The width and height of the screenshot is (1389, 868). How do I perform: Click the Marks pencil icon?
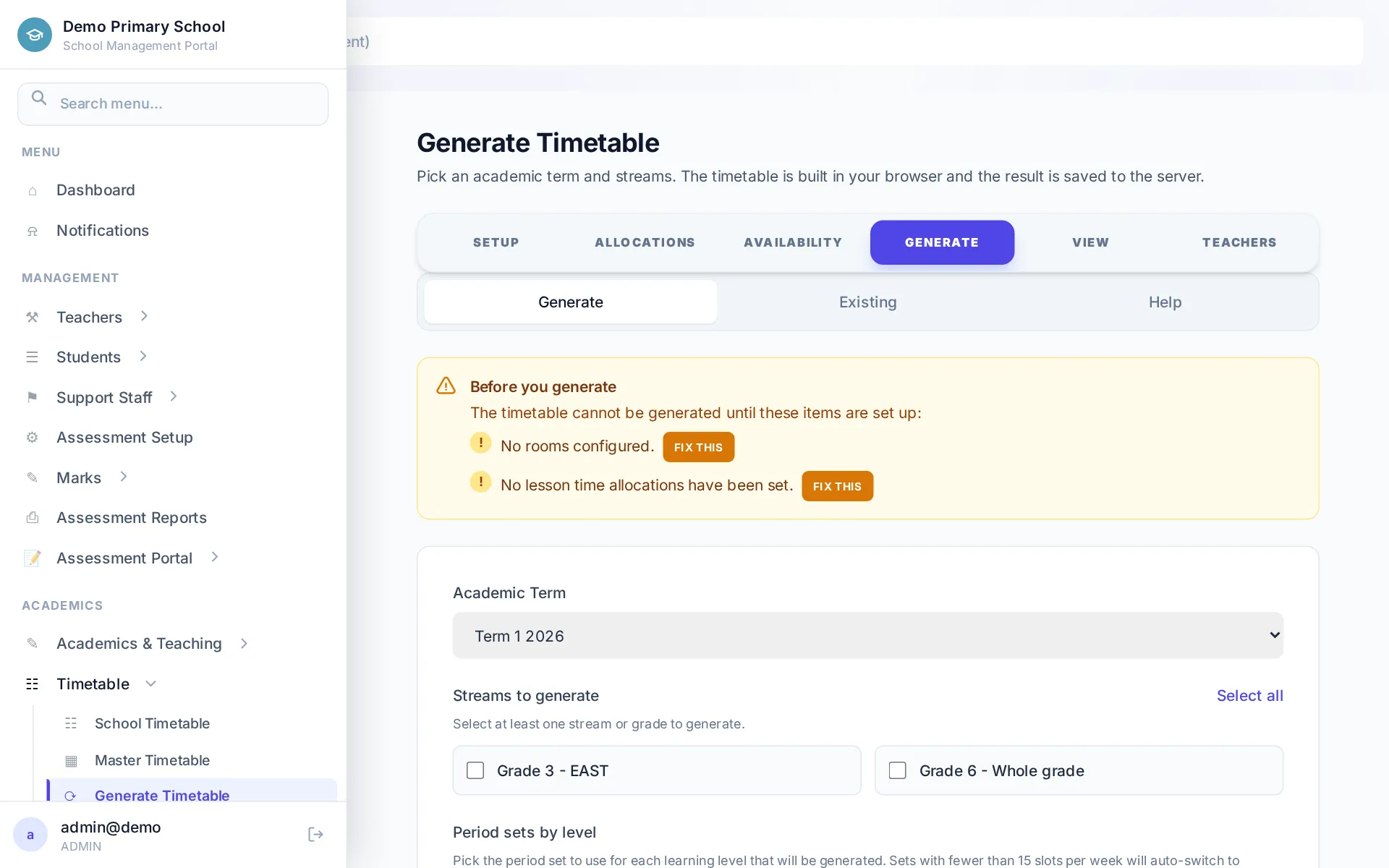[x=33, y=477]
